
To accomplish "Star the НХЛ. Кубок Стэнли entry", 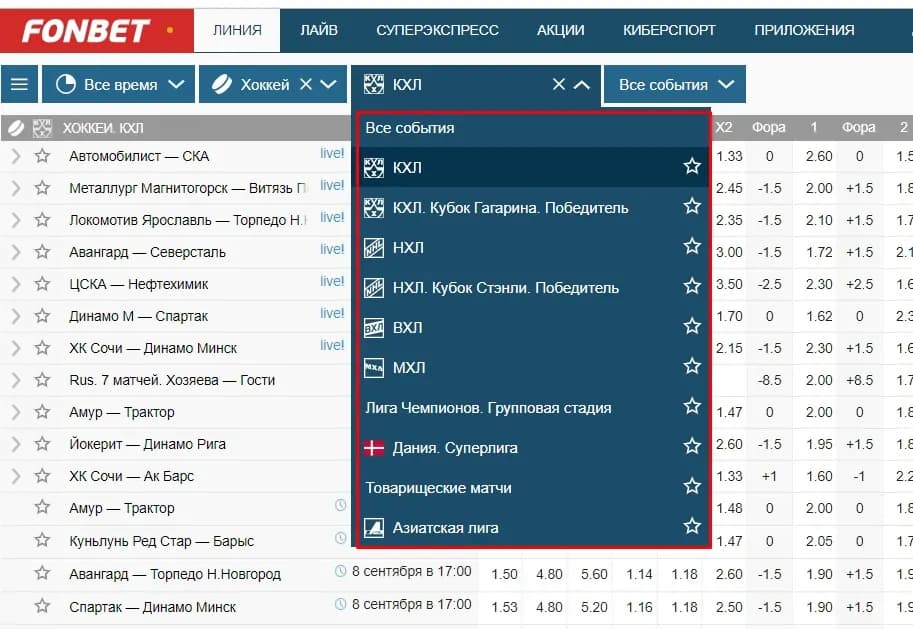I will point(692,287).
